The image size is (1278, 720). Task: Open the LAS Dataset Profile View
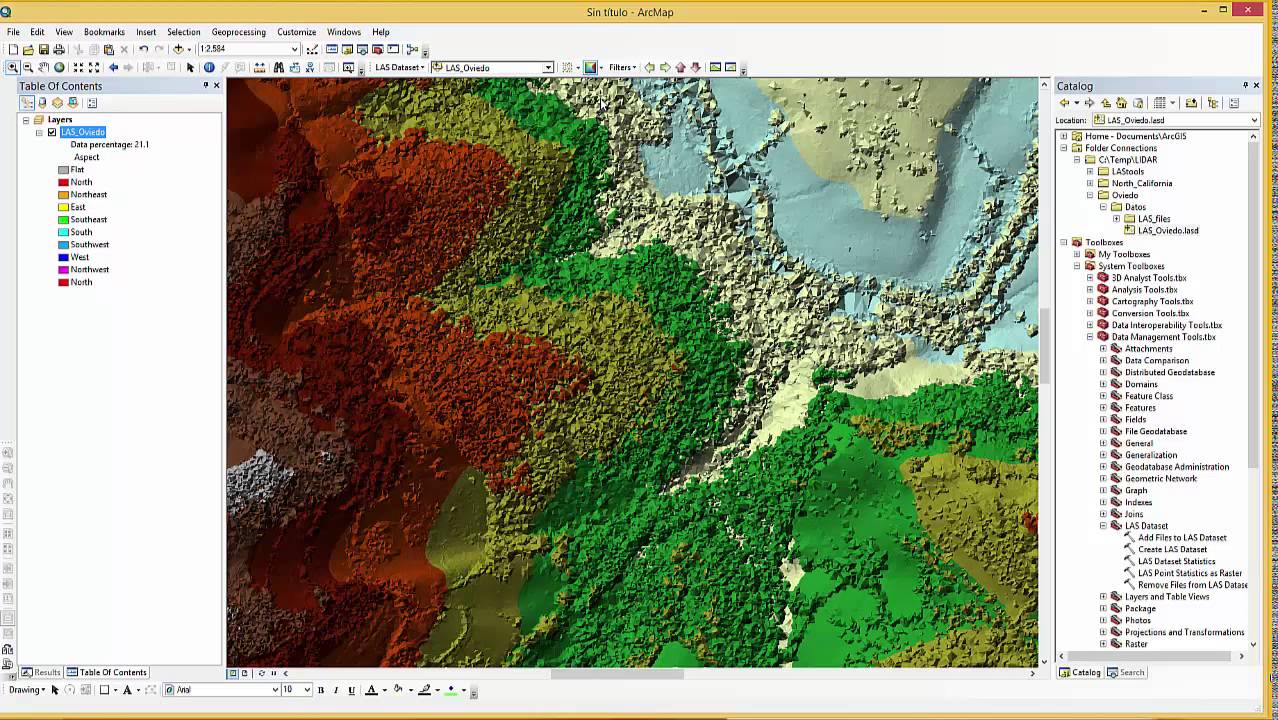point(714,67)
